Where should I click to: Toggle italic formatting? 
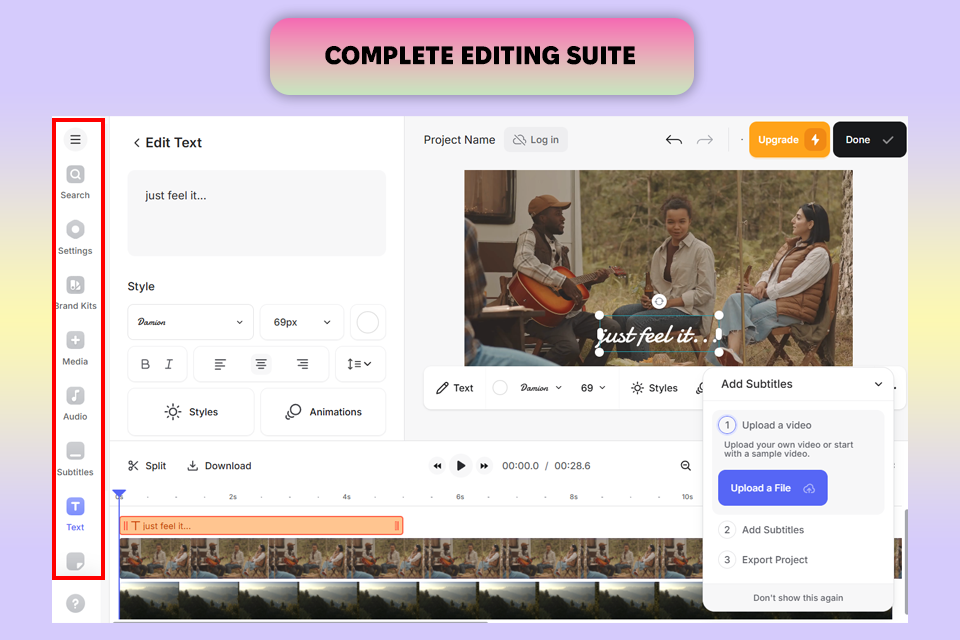[169, 364]
